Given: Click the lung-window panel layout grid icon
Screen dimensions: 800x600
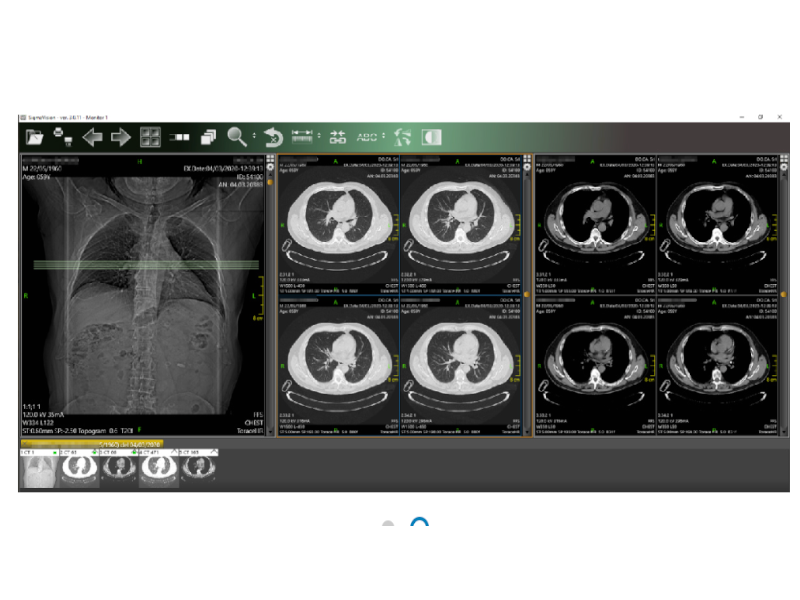Looking at the screenshot, I should 527,159.
